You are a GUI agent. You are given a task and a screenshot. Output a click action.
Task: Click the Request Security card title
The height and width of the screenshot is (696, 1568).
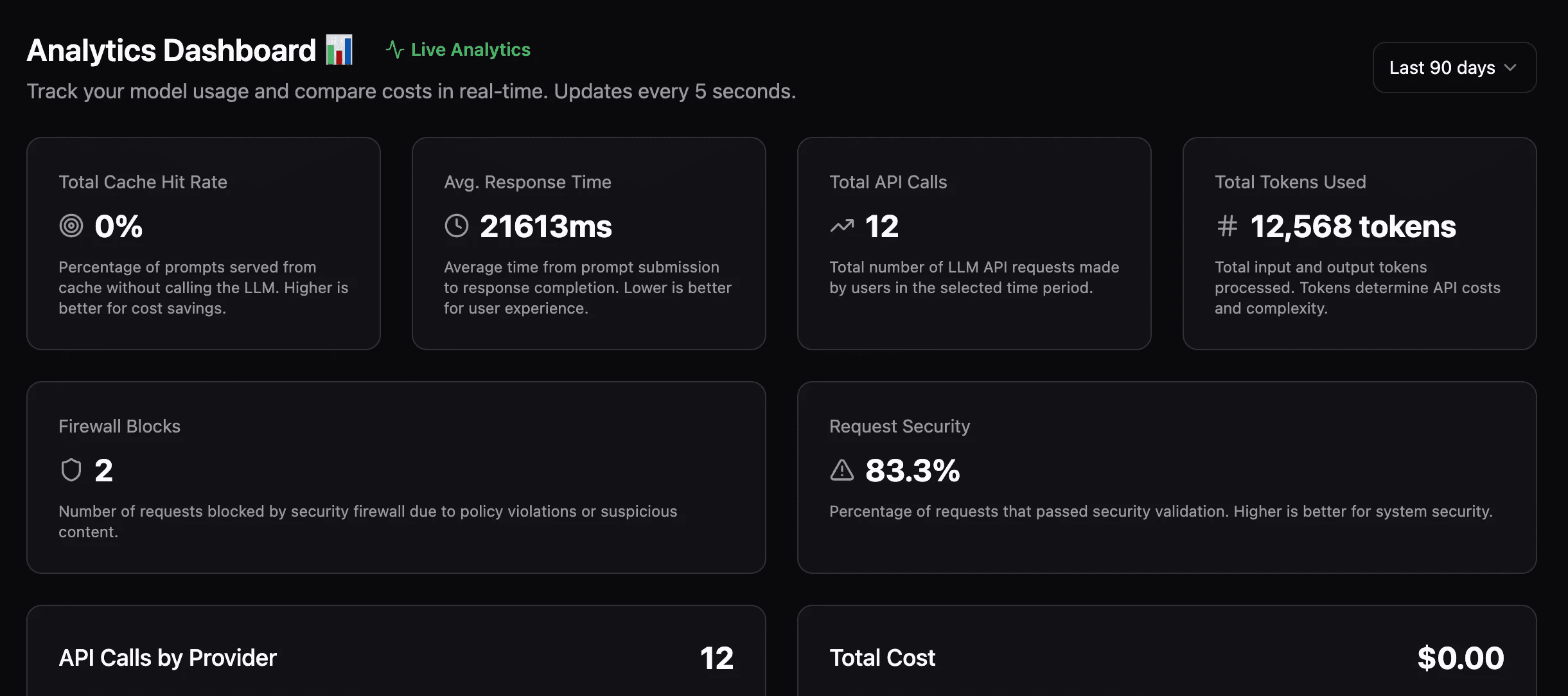click(899, 426)
